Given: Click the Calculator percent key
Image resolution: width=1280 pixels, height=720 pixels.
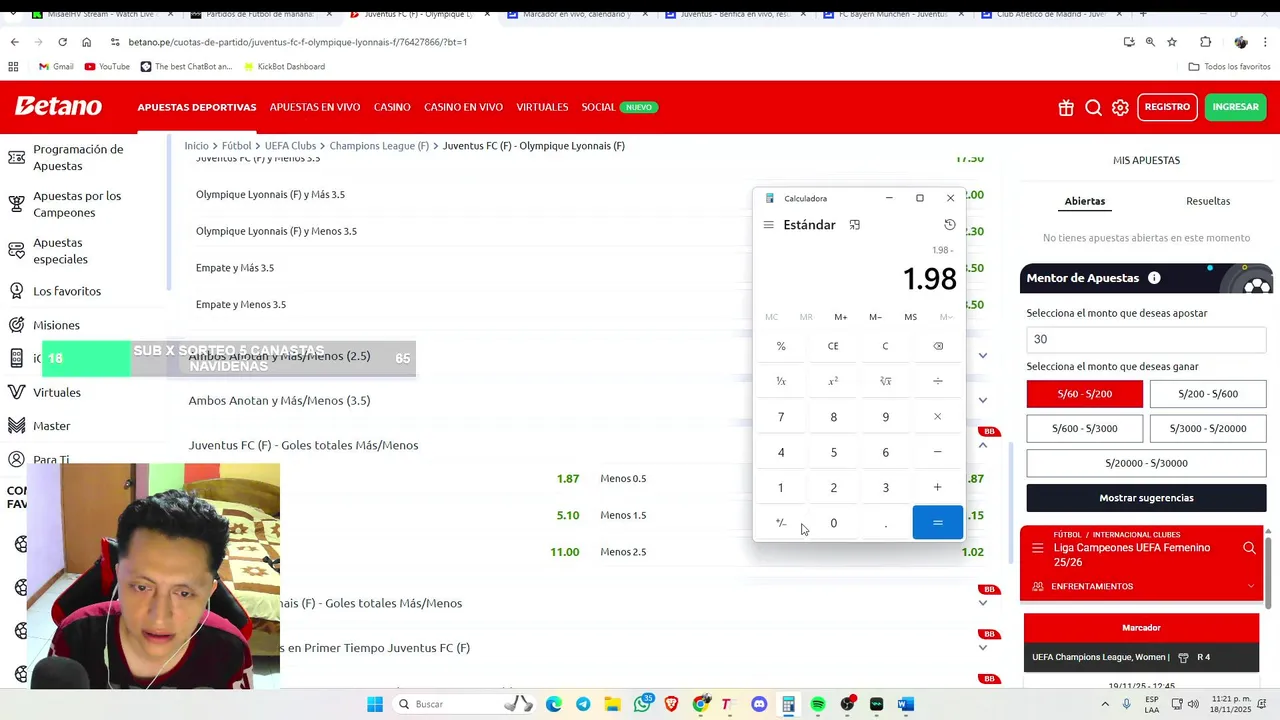Looking at the screenshot, I should (x=781, y=346).
